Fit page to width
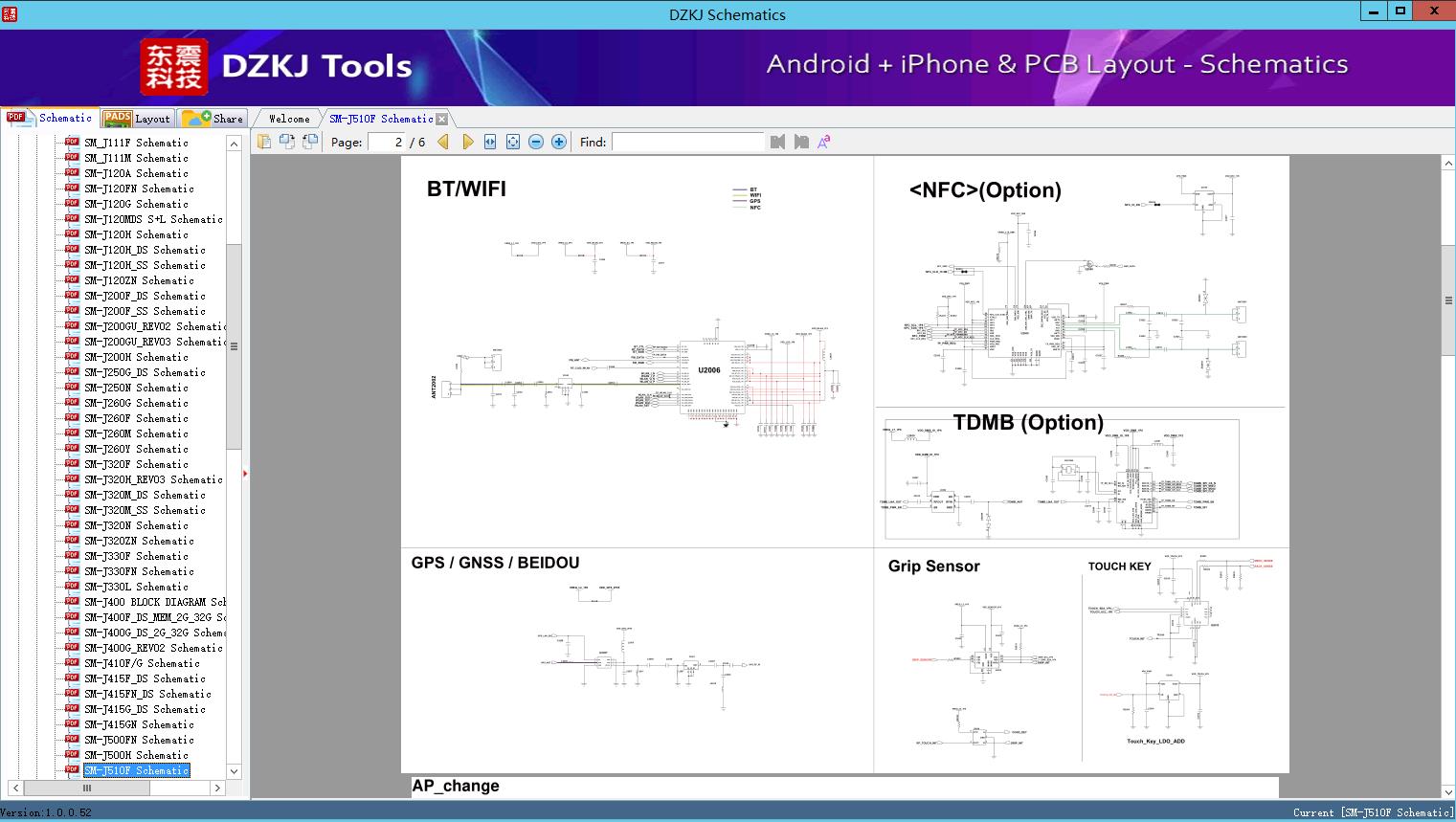The image size is (1456, 822). pos(490,142)
